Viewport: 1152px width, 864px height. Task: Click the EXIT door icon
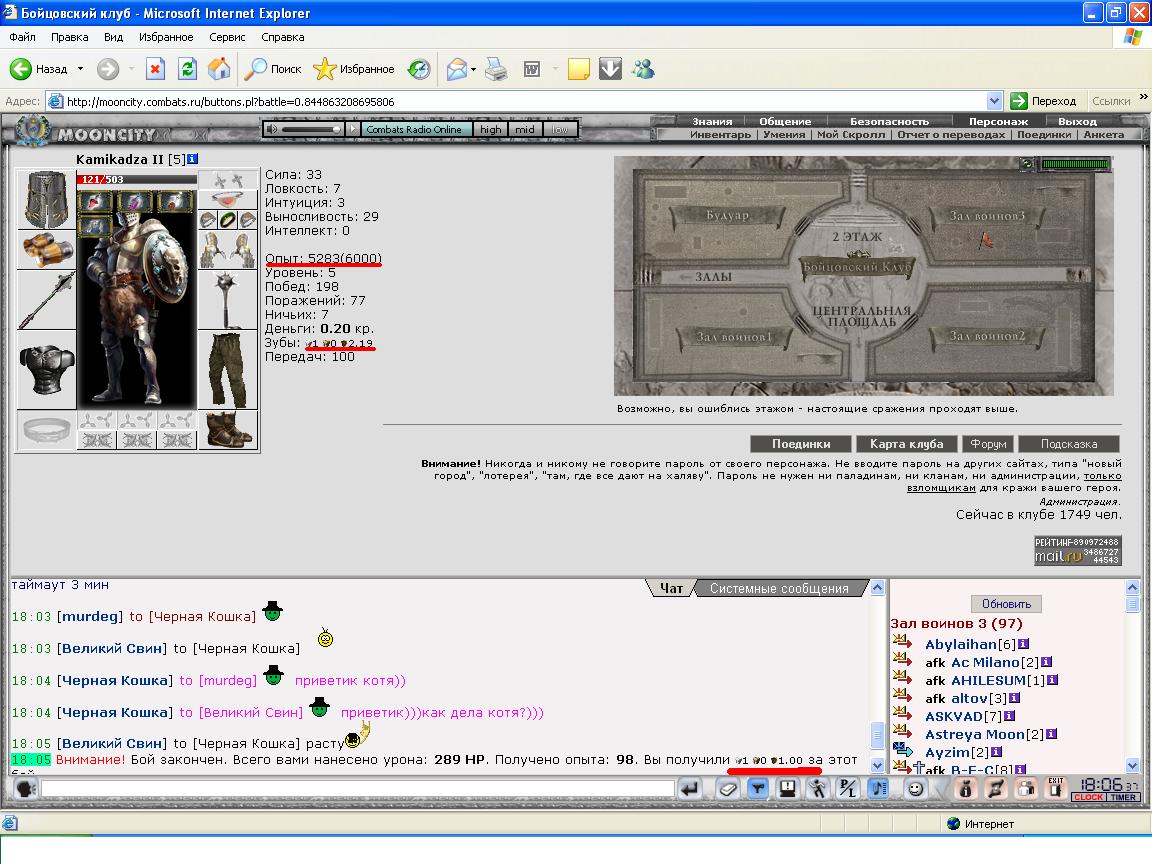pos(1056,789)
